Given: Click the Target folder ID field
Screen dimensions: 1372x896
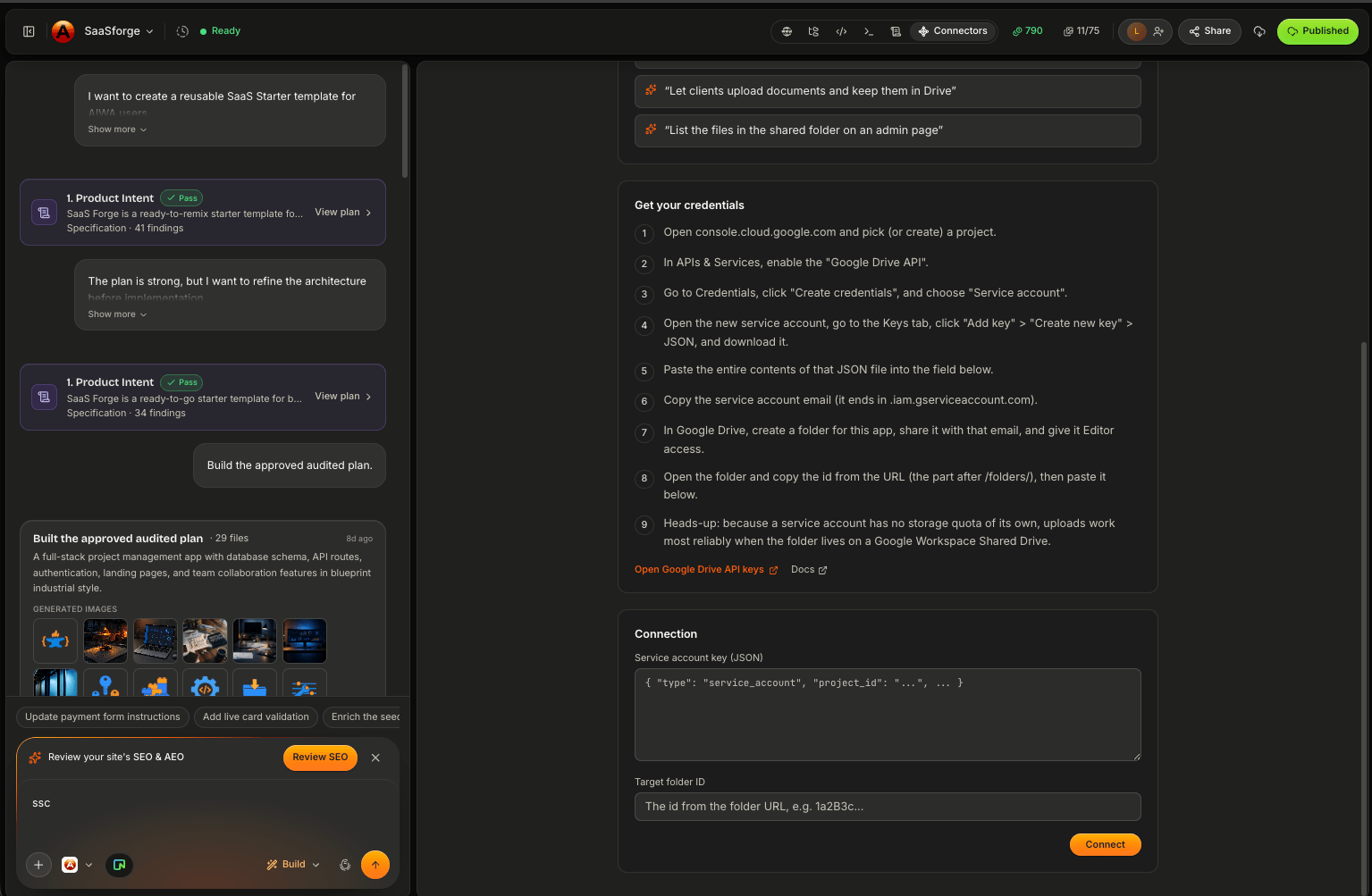Looking at the screenshot, I should click(x=888, y=807).
